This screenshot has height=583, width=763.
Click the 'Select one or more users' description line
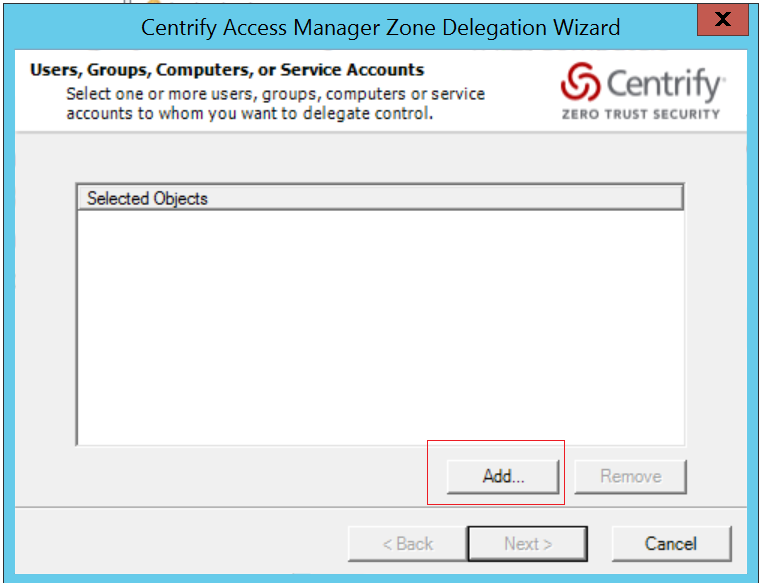[x=275, y=94]
